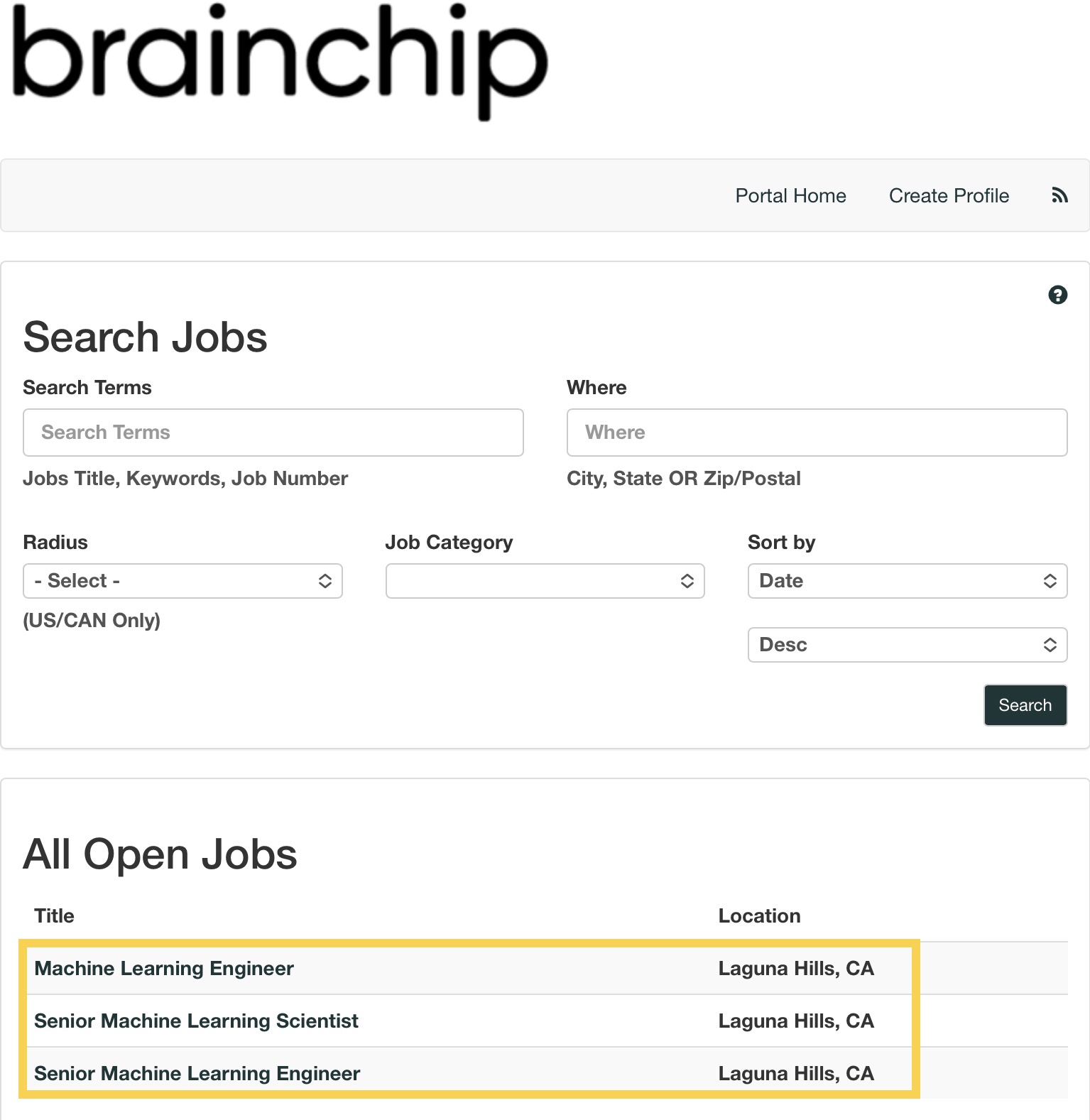
Task: Open the Senior Machine Learning Engineer listing
Action: pos(197,1074)
